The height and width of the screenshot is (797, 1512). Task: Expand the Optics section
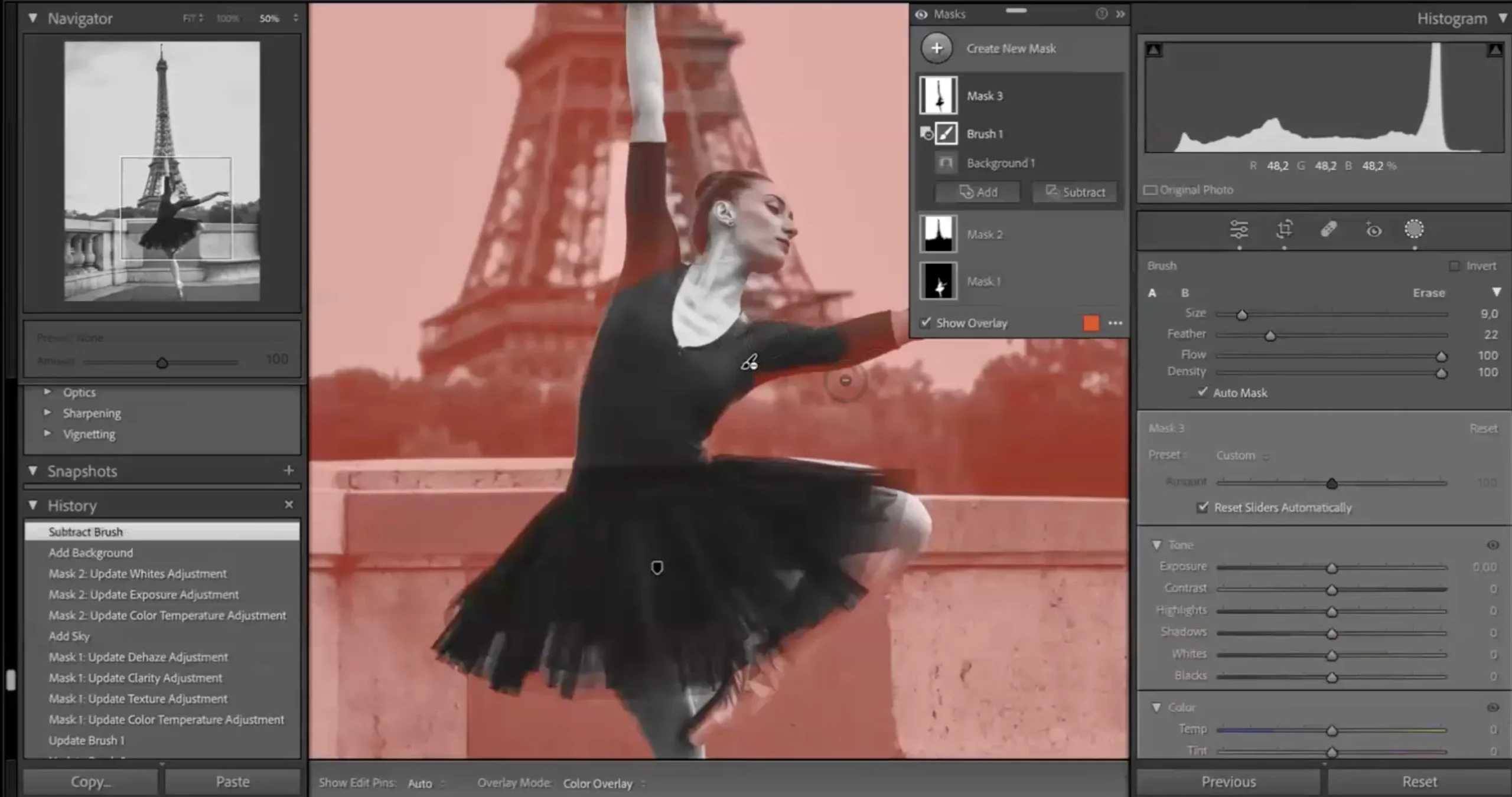pos(80,391)
